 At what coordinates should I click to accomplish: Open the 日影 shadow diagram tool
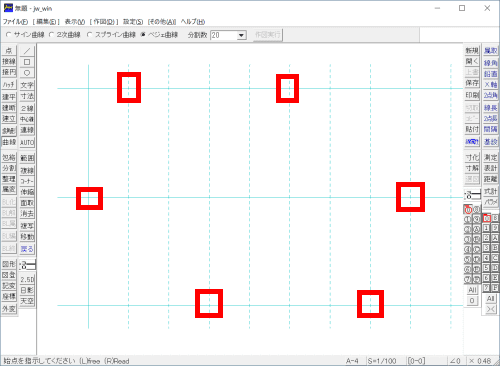[x=27, y=290]
